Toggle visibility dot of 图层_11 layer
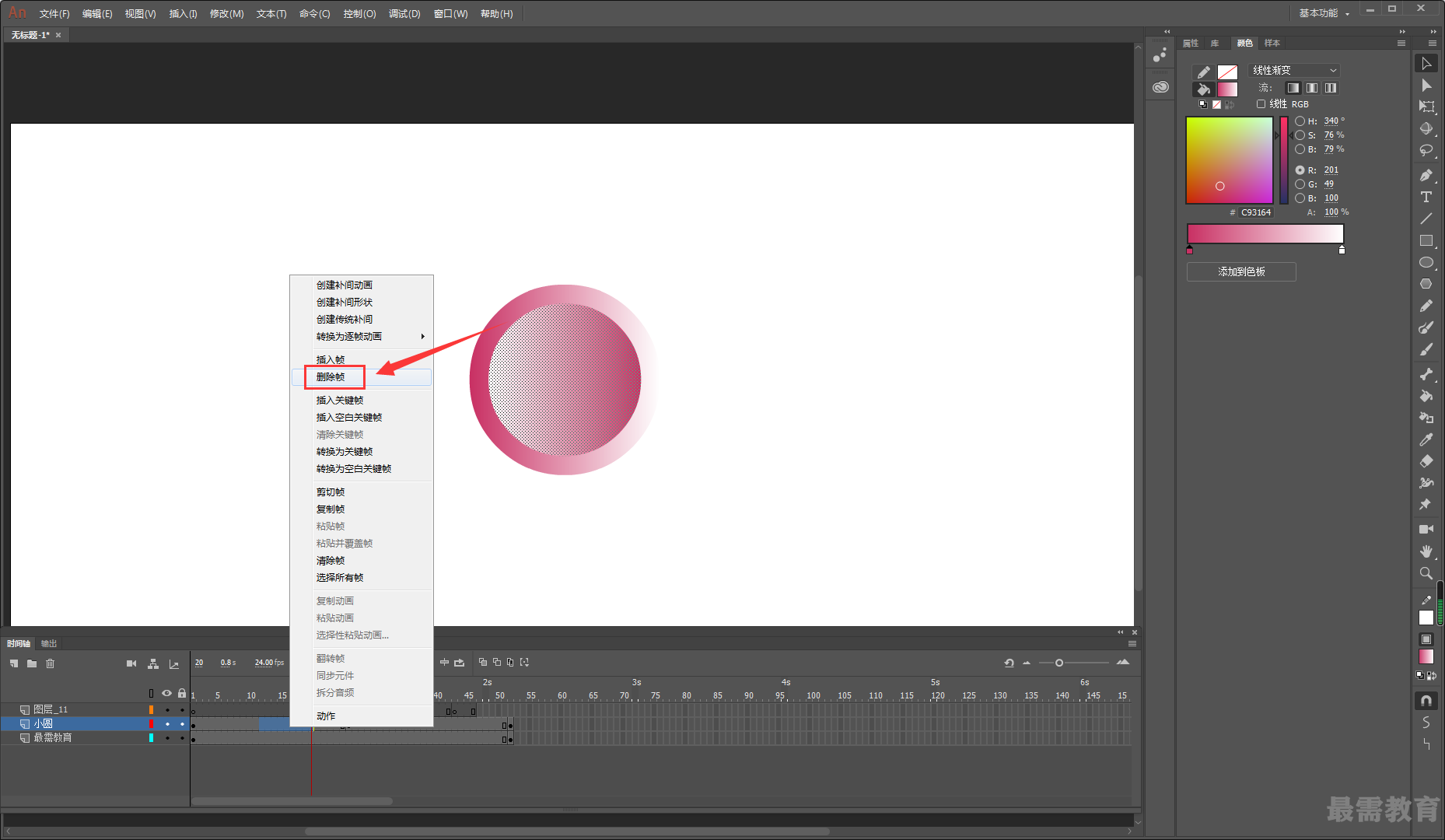Viewport: 1445px width, 840px height. click(167, 709)
